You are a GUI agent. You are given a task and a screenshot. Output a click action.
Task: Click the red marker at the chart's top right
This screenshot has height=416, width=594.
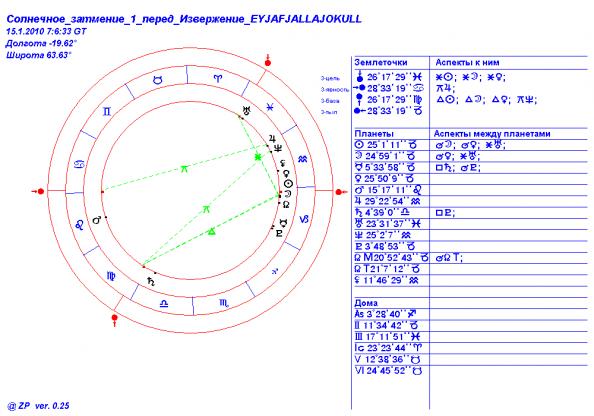[x=268, y=61]
